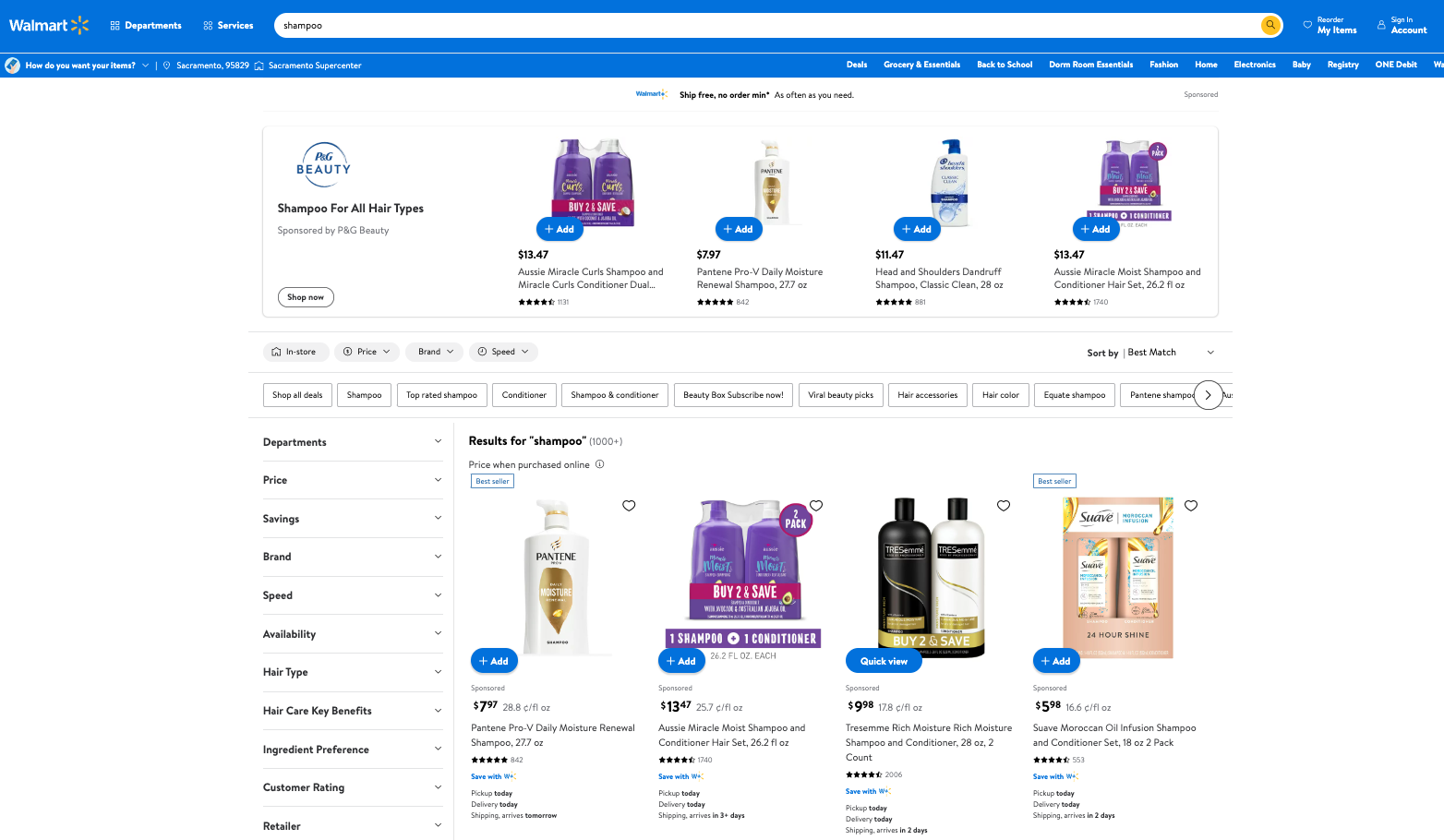Open the Price filter dropdown pill

click(367, 352)
